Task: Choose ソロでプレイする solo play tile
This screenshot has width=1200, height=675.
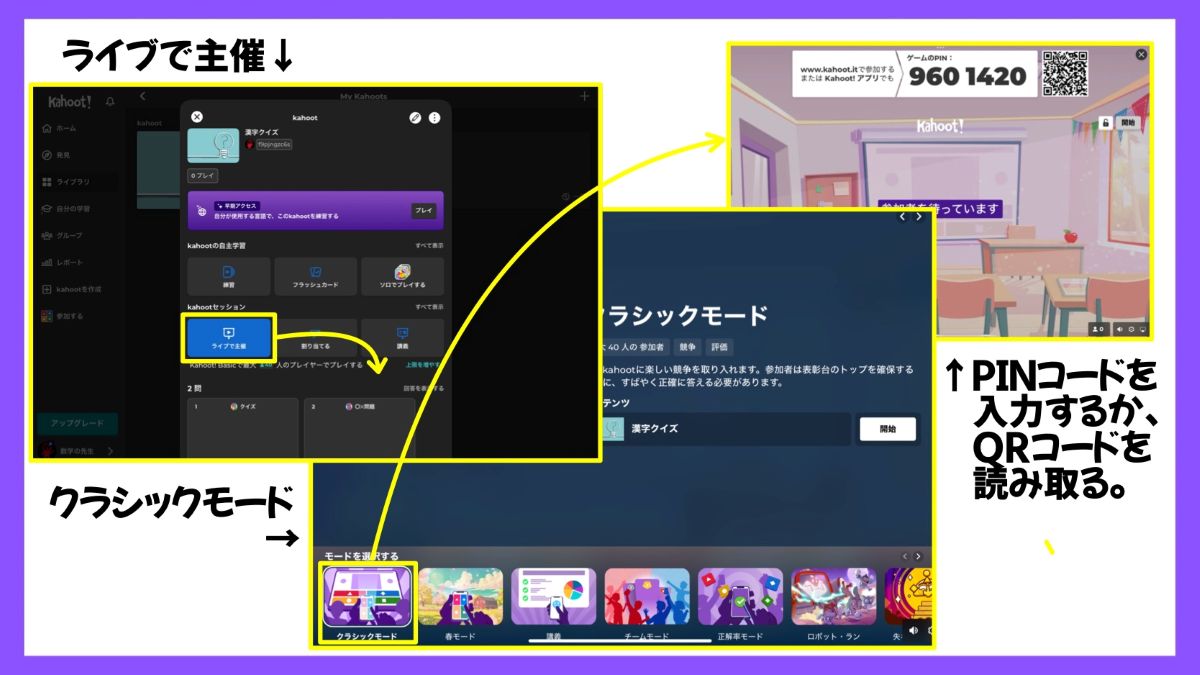Action: click(x=402, y=275)
